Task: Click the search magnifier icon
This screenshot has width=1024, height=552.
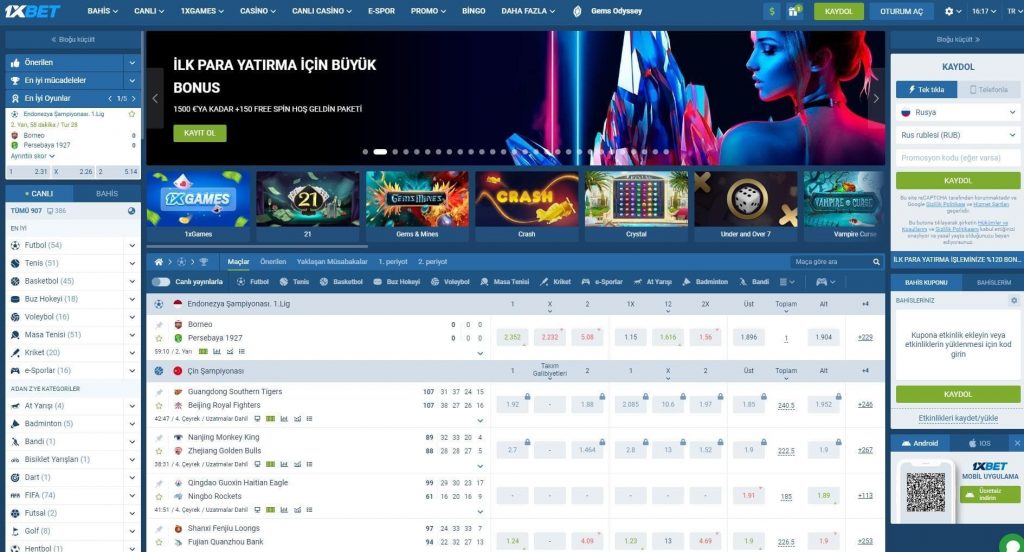Action: point(876,262)
